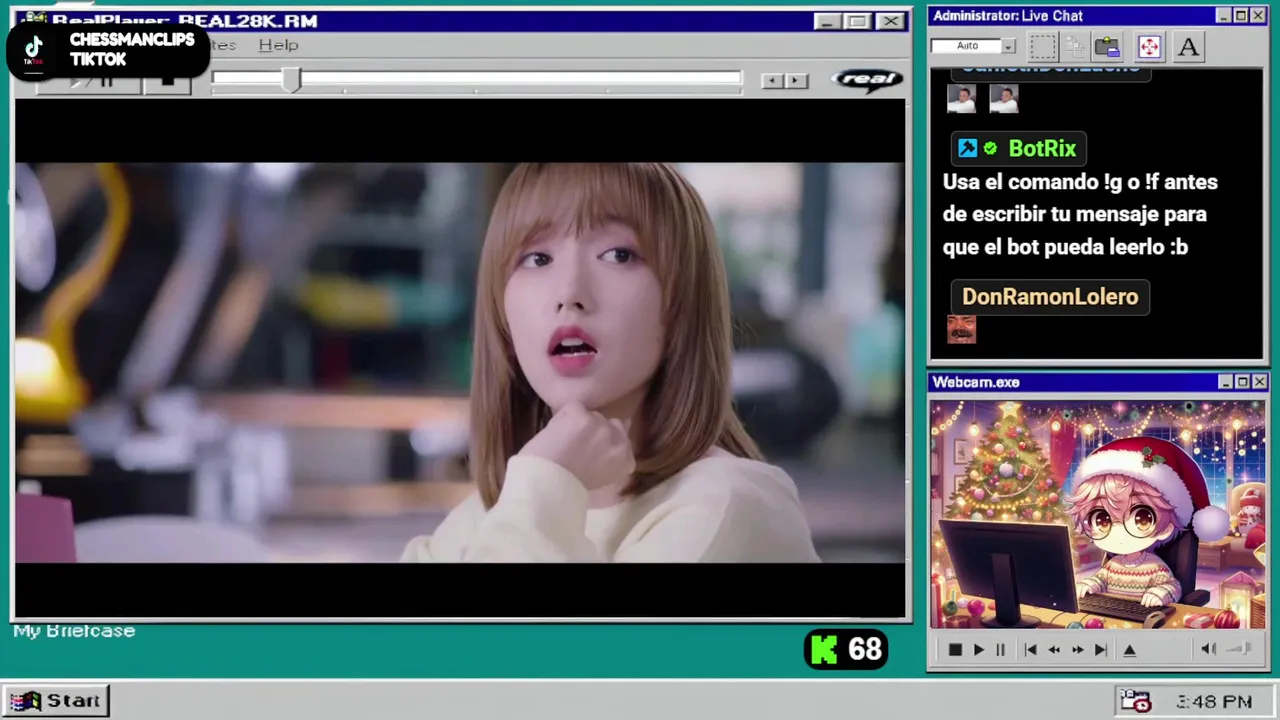
Task: Click the red arrows fullscreen icon in Live Chat
Action: click(x=1149, y=47)
